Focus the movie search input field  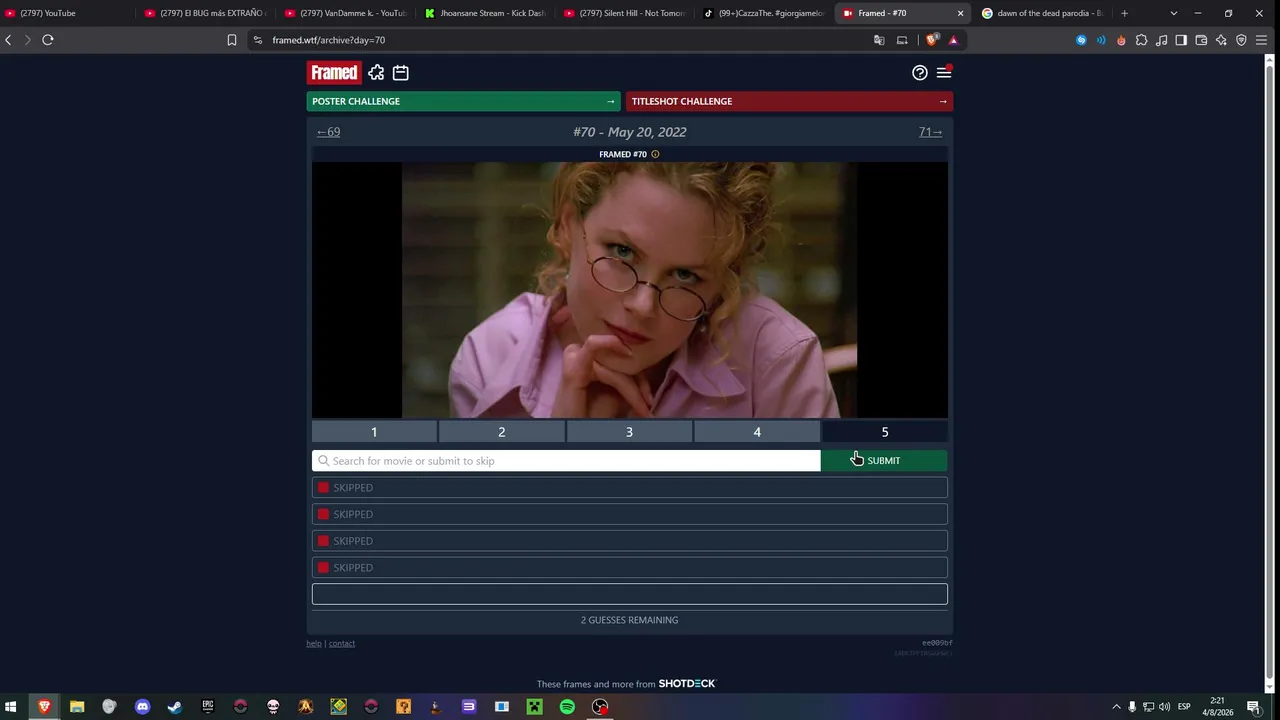click(x=566, y=461)
